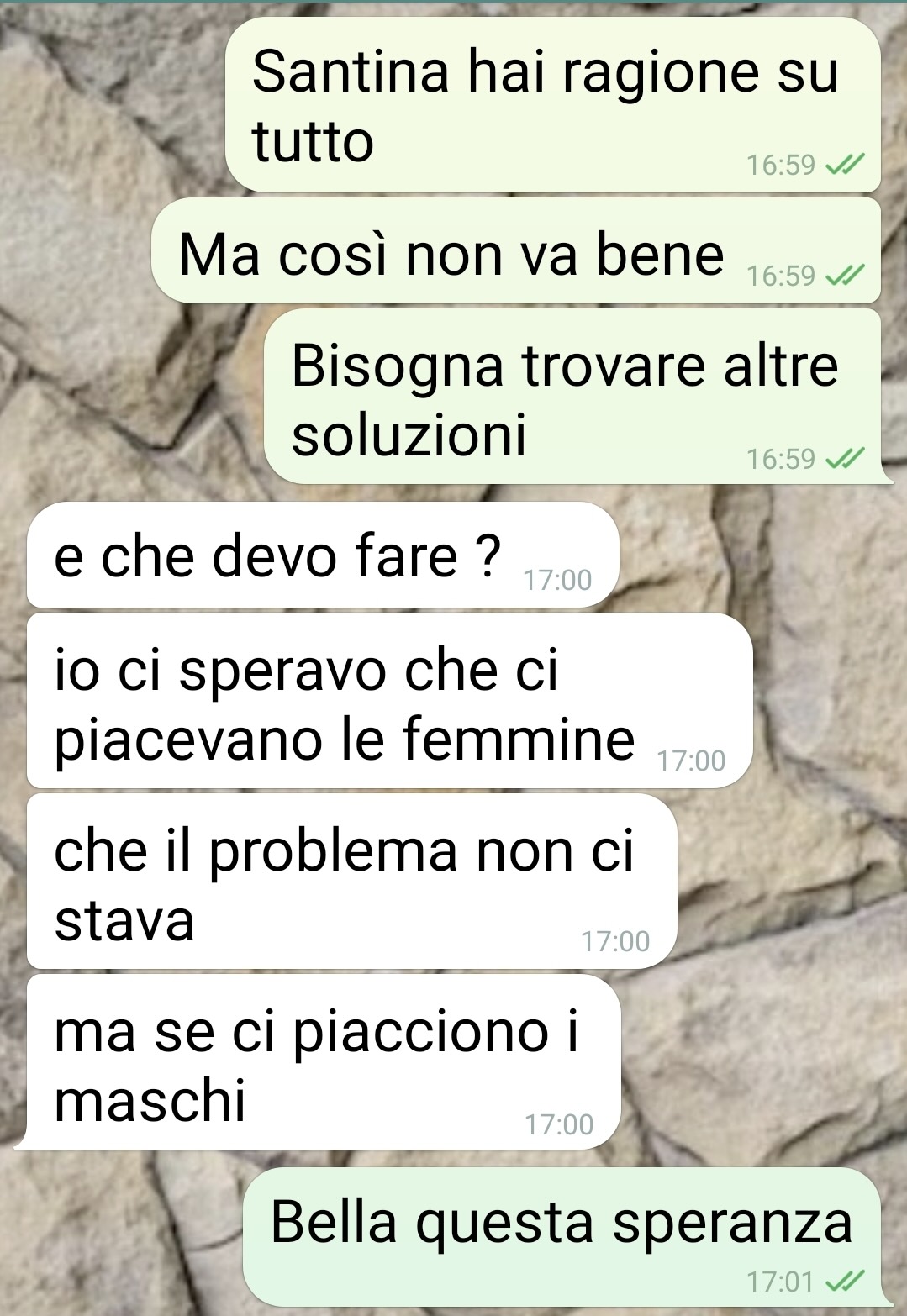The image size is (907, 1316).
Task: Click the word 'maschi' in the white bubble
Action: pos(150,1100)
